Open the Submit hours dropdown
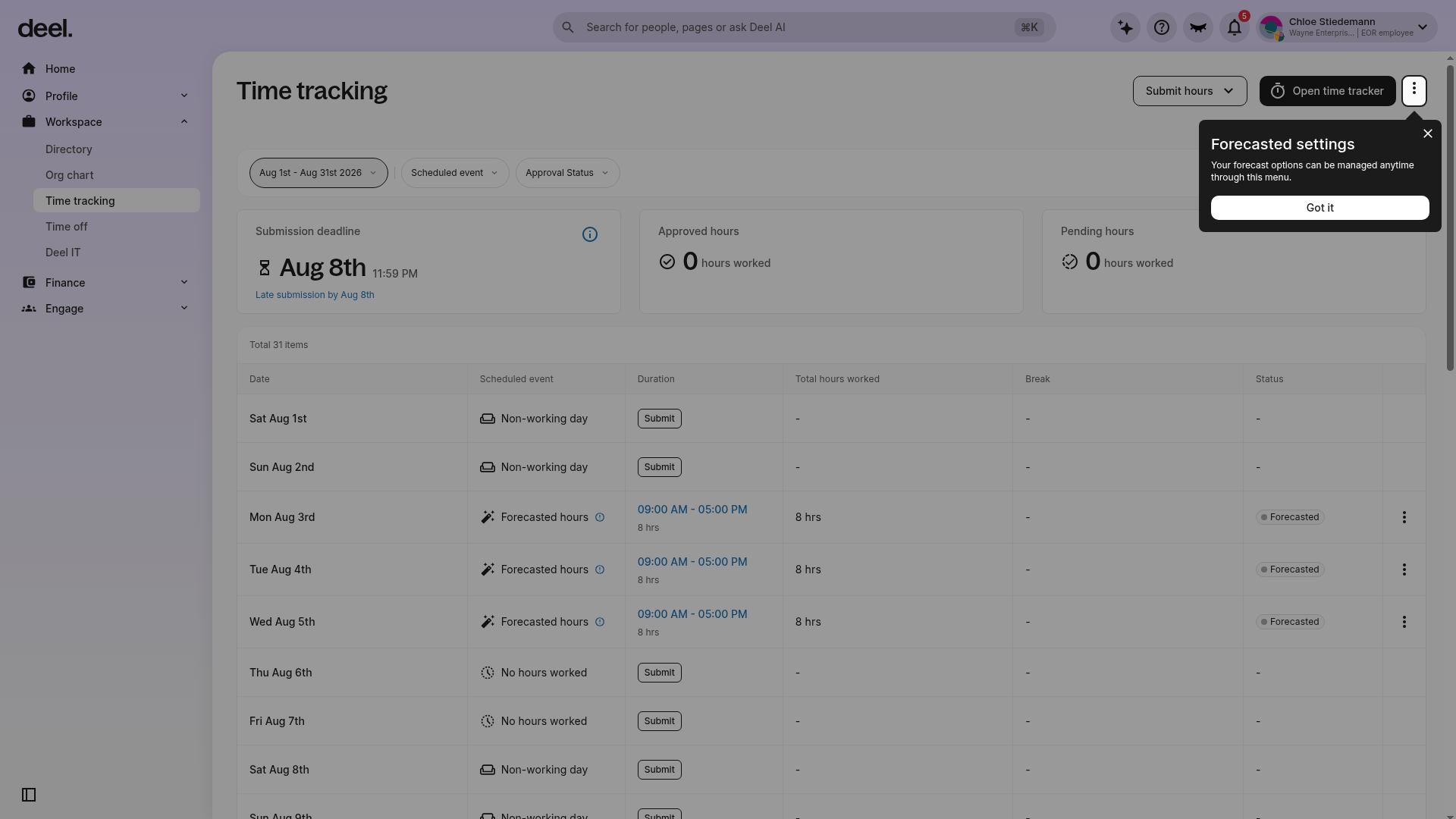The width and height of the screenshot is (1456, 819). click(1190, 91)
